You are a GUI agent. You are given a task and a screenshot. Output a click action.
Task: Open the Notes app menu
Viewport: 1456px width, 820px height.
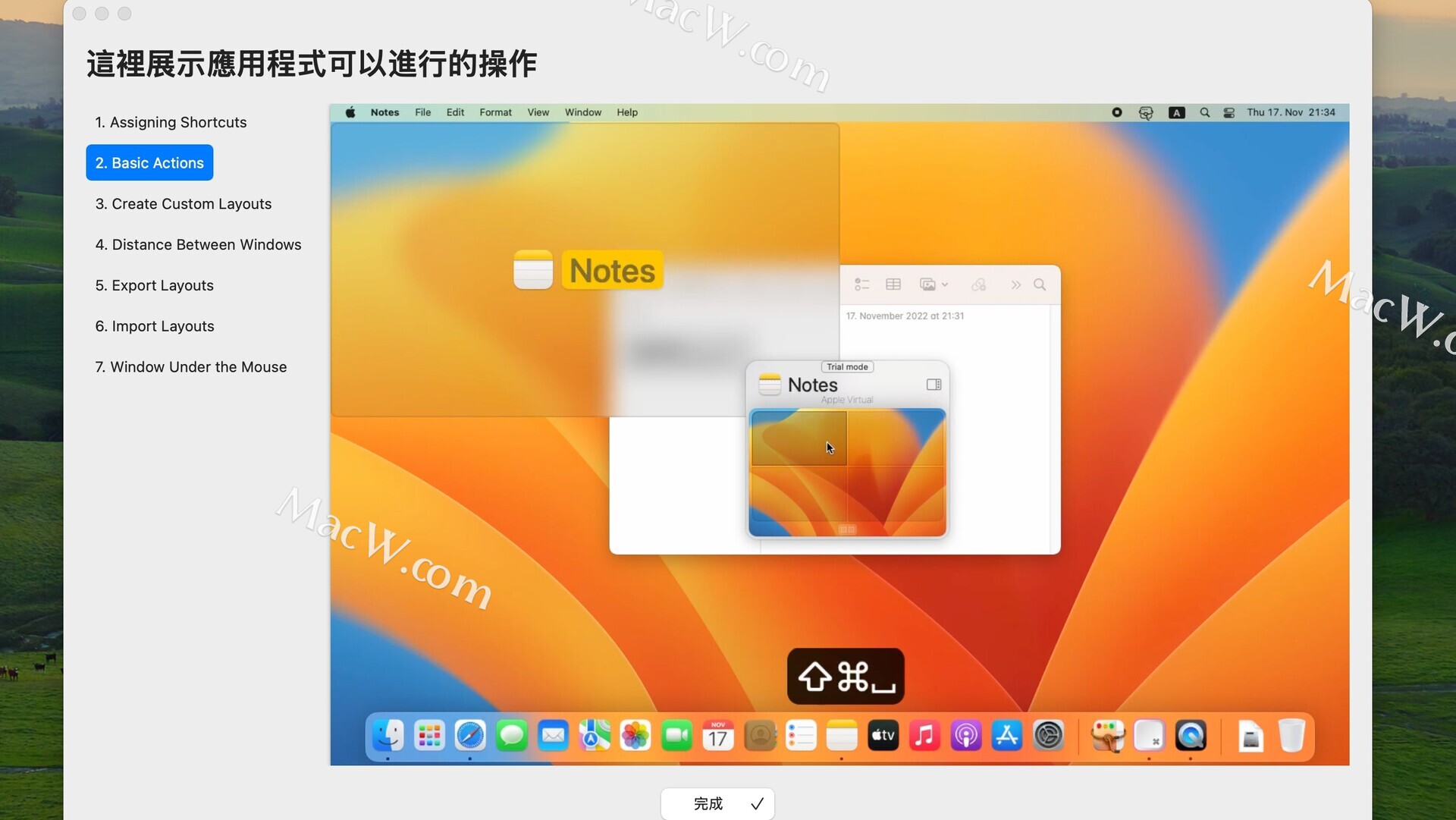(x=384, y=112)
